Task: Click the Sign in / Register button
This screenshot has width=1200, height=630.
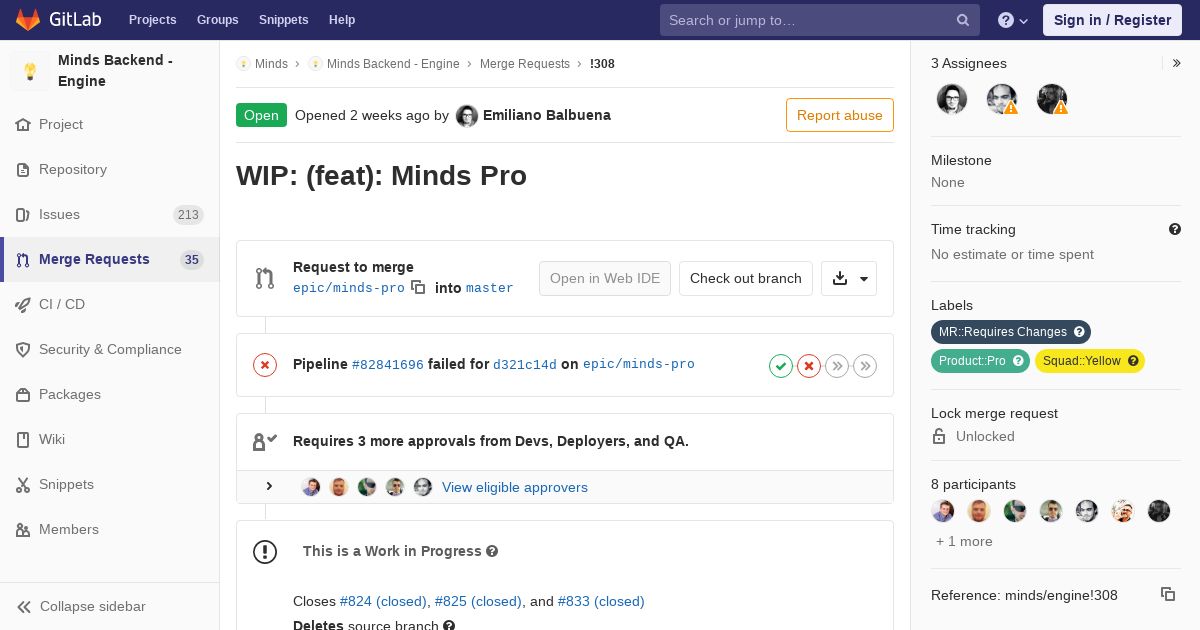Action: pyautogui.click(x=1112, y=20)
